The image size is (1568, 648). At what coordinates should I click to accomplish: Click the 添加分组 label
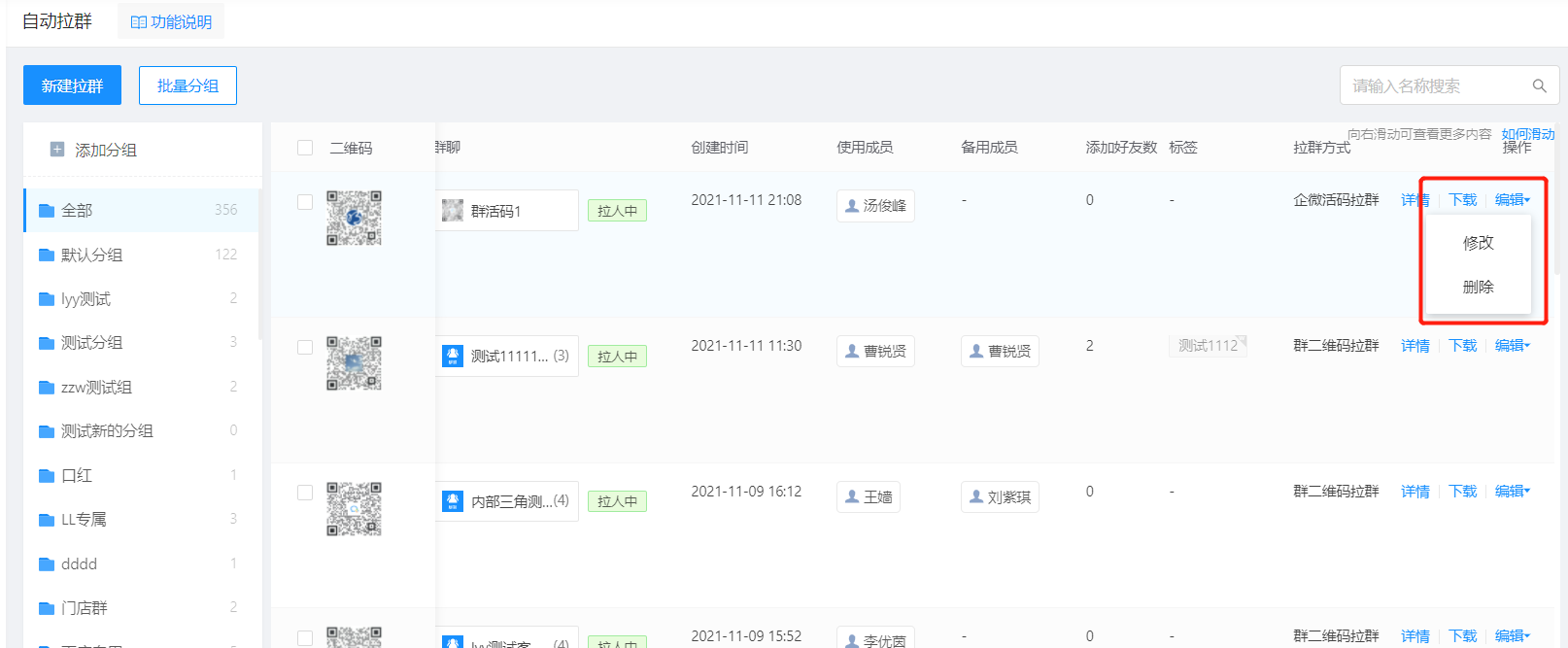(x=106, y=150)
